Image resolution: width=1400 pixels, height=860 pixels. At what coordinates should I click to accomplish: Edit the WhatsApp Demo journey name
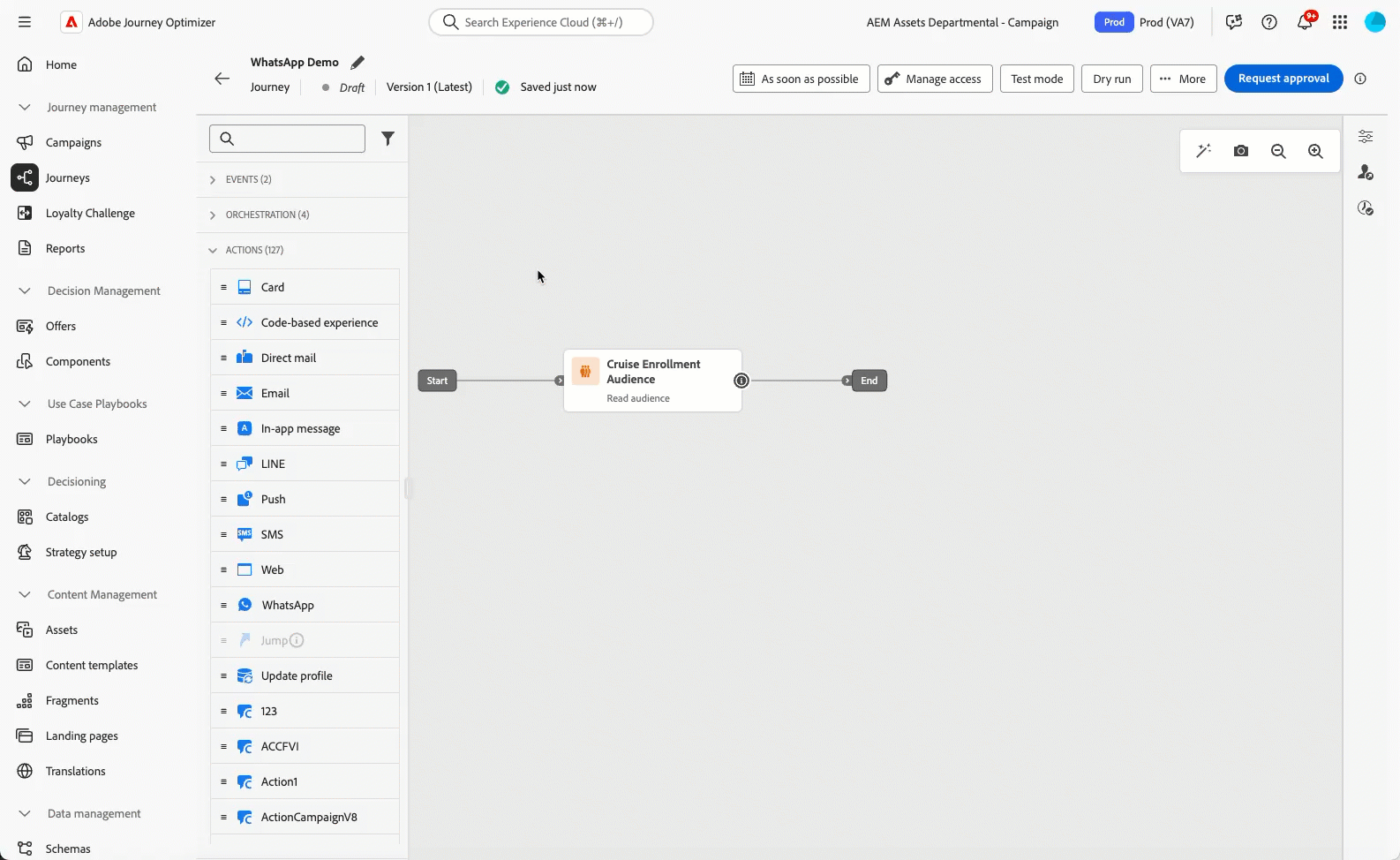pos(358,62)
